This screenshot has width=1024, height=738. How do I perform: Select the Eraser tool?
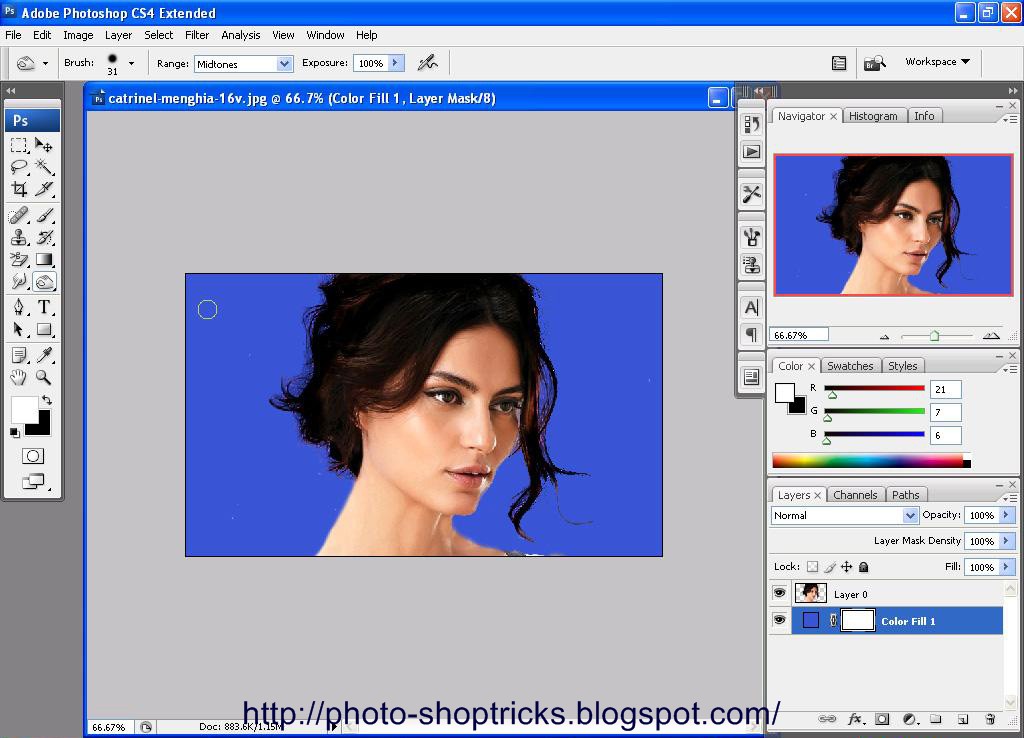[19, 259]
